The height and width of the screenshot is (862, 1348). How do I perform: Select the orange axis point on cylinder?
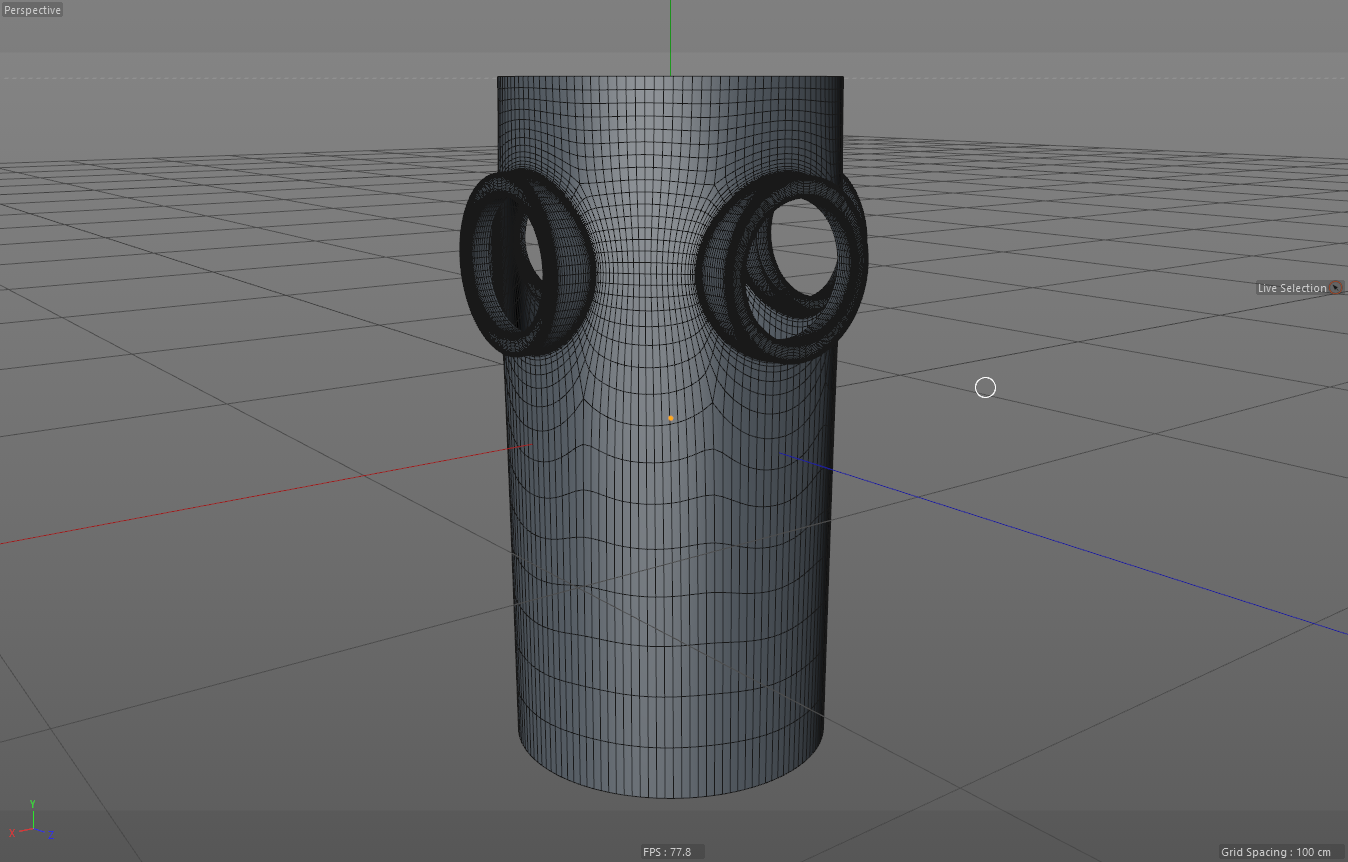point(670,418)
